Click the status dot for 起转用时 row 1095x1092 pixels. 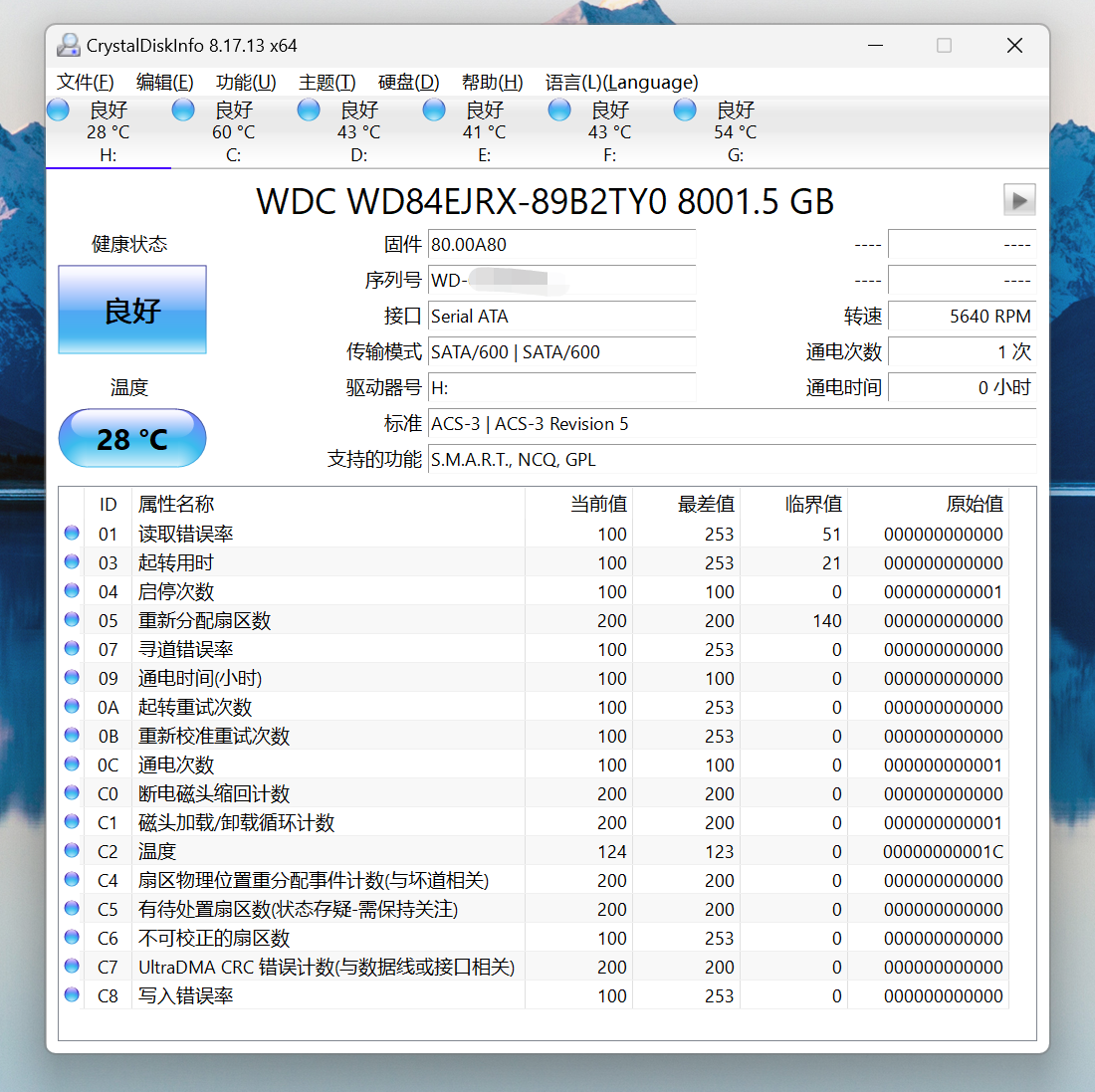click(x=72, y=561)
